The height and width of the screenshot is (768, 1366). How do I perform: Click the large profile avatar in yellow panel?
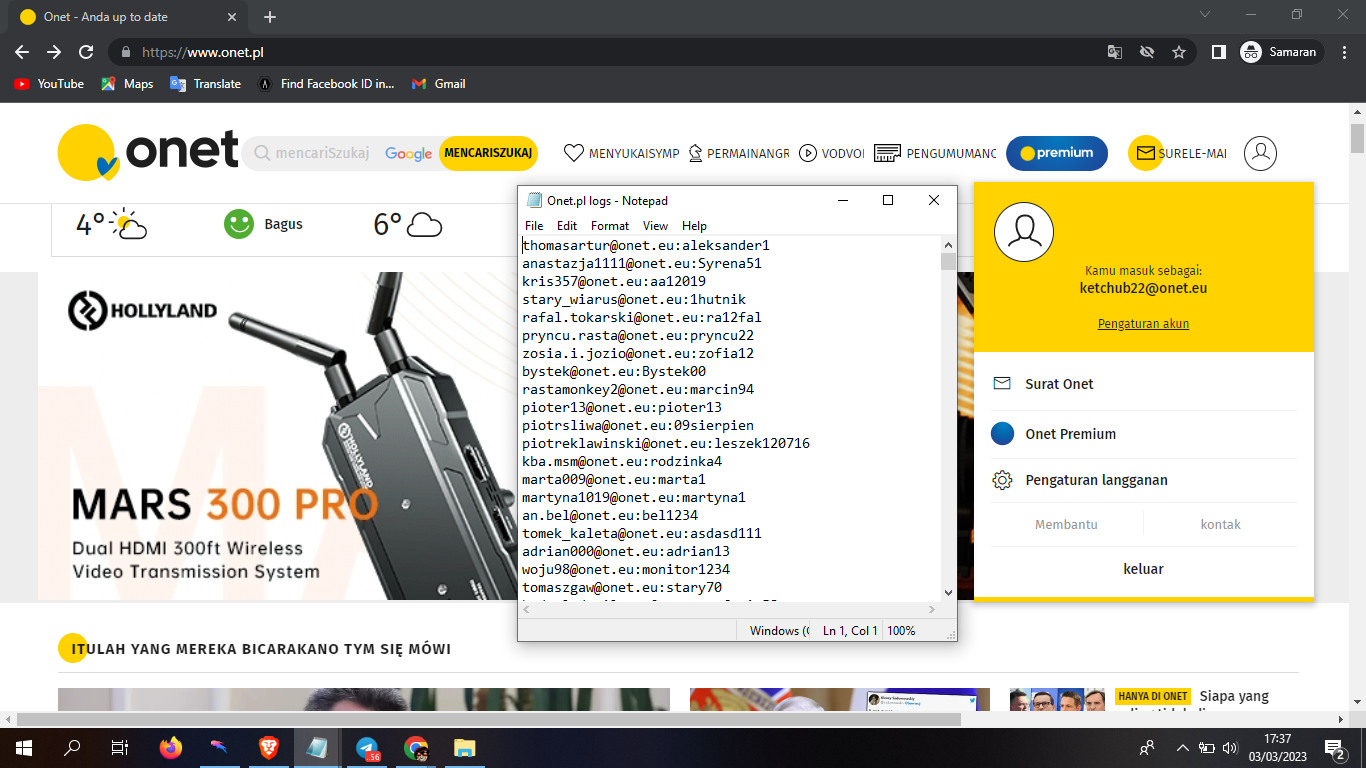1024,230
